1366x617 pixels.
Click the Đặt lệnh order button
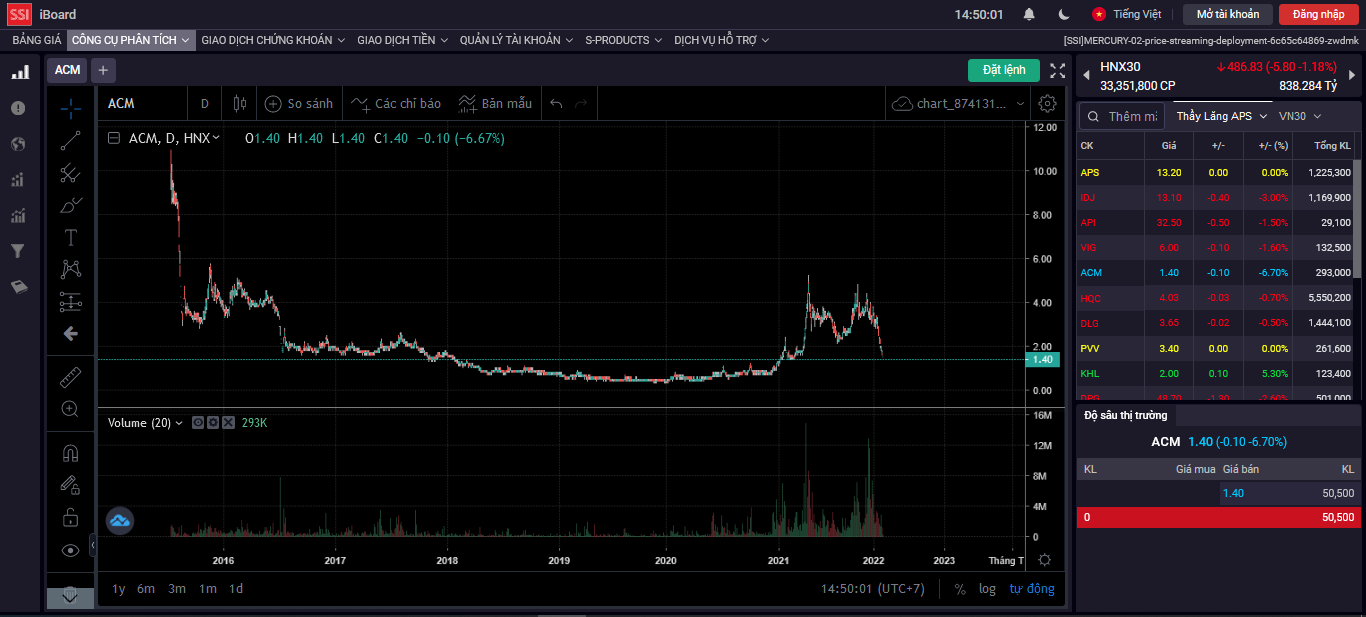(x=1004, y=70)
